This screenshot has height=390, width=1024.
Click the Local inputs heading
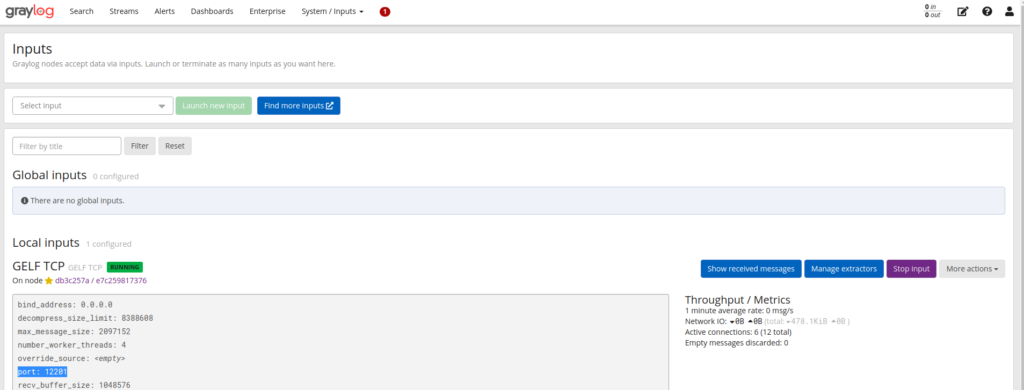tap(46, 243)
